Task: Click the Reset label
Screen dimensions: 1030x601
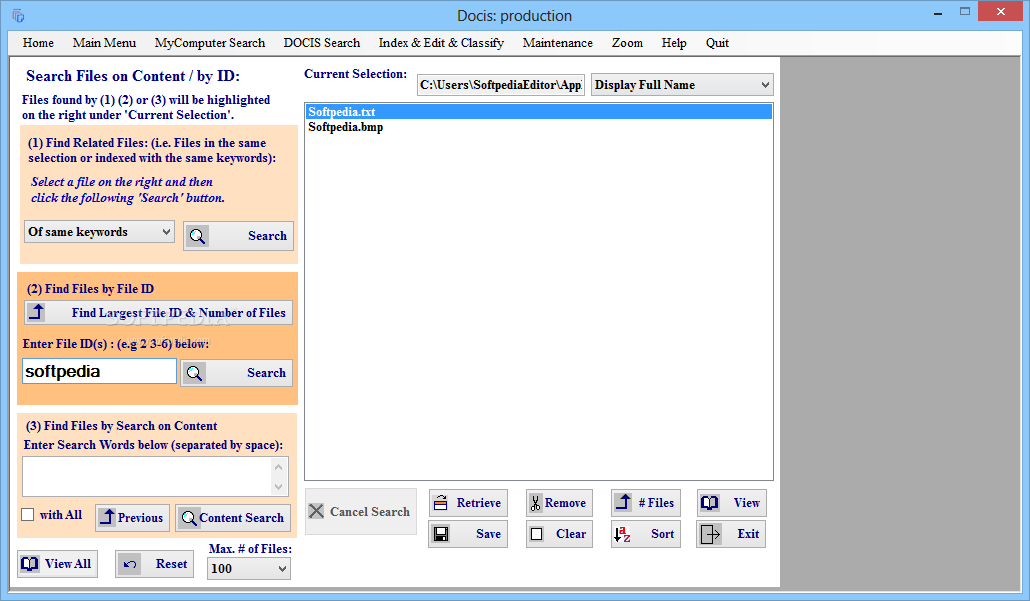Action: [171, 564]
